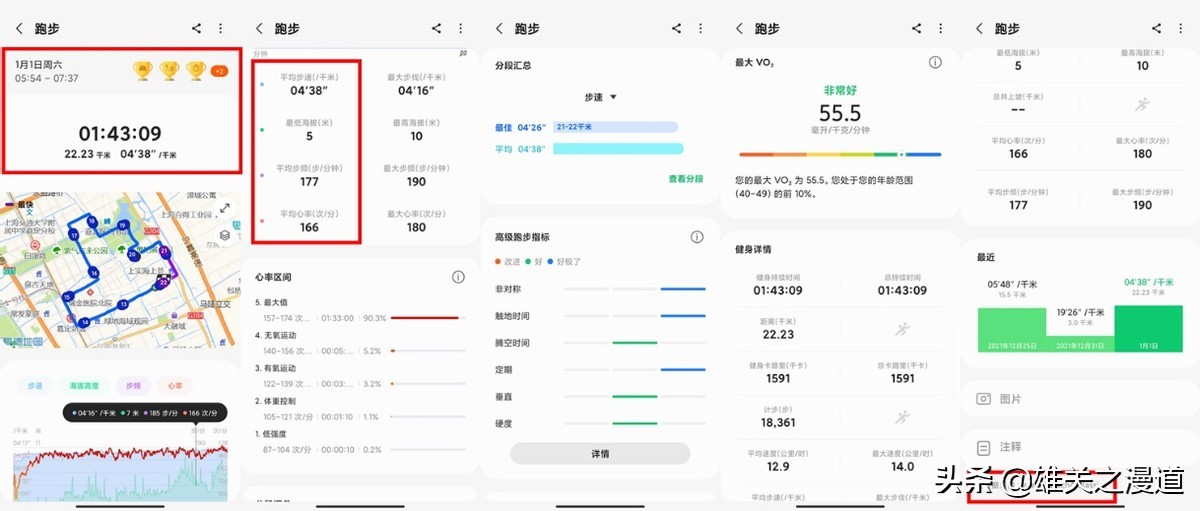Image resolution: width=1200 pixels, height=511 pixels.
Task: Tap the first trophy badge
Action: (x=143, y=71)
